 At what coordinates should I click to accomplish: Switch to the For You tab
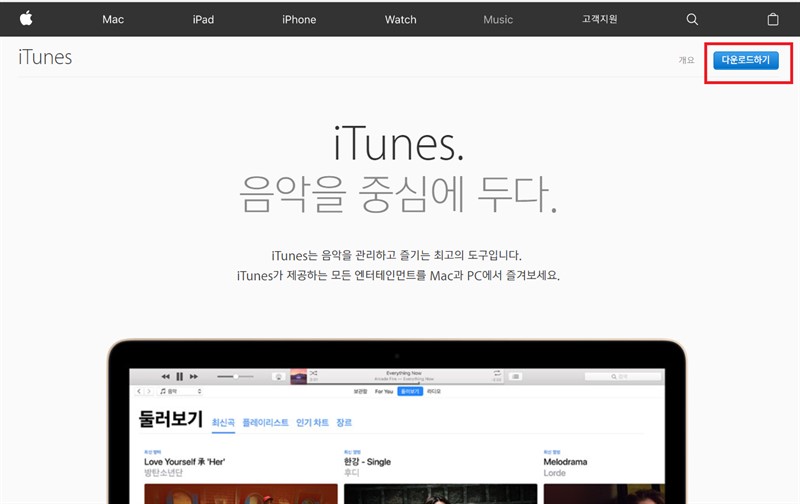pyautogui.click(x=384, y=391)
